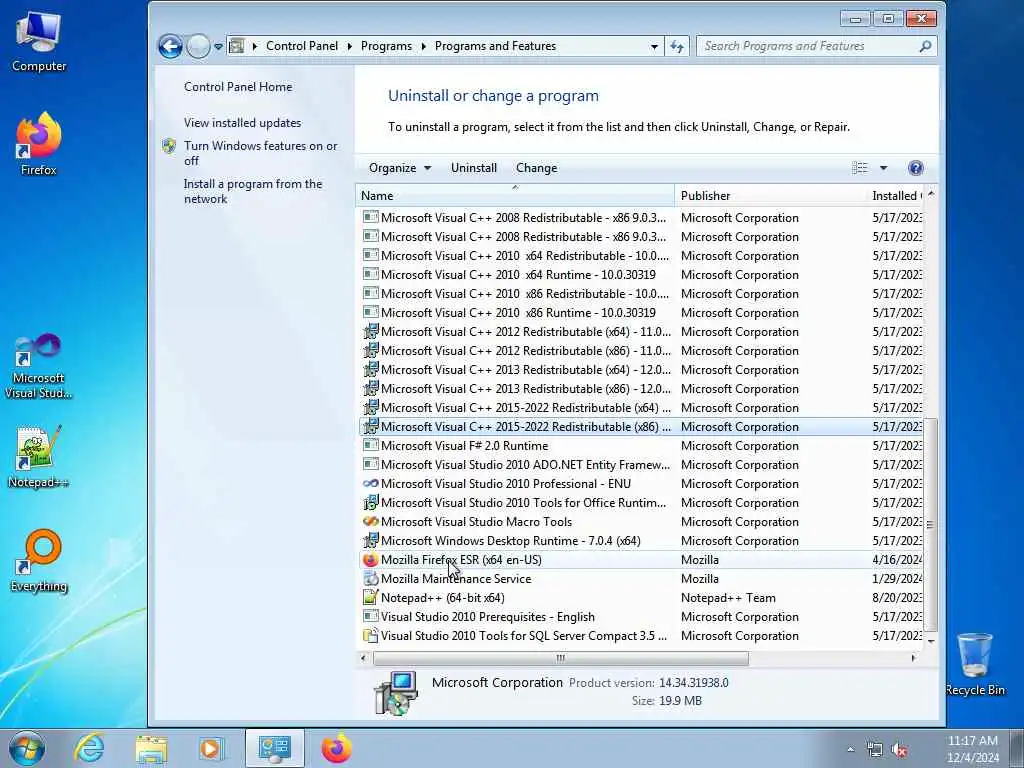The height and width of the screenshot is (768, 1024).
Task: Click the Control Panel taskbar button
Action: point(274,748)
